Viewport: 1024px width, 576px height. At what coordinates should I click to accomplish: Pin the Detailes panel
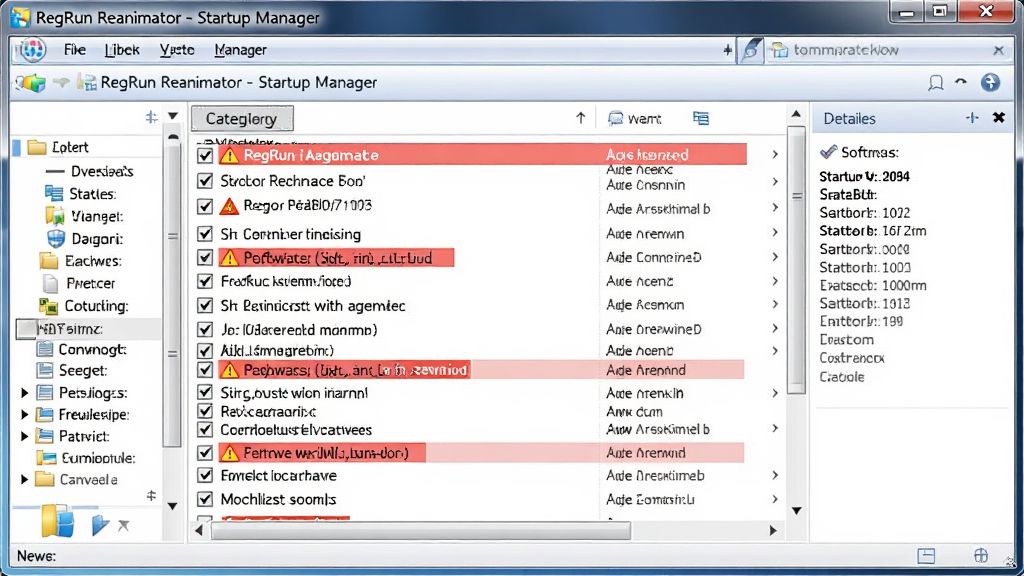point(972,118)
